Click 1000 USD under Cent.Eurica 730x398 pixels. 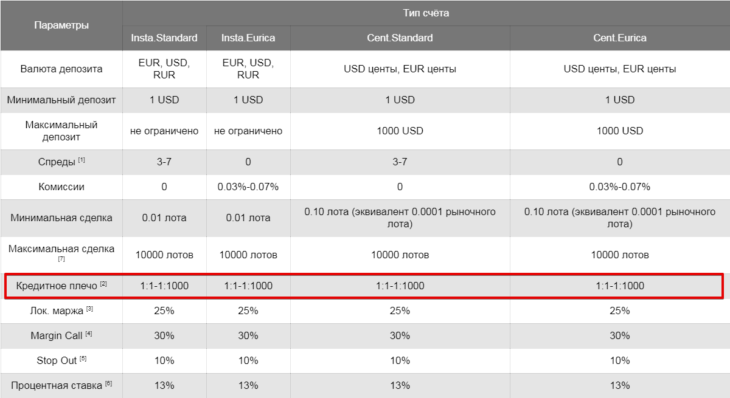coord(620,131)
